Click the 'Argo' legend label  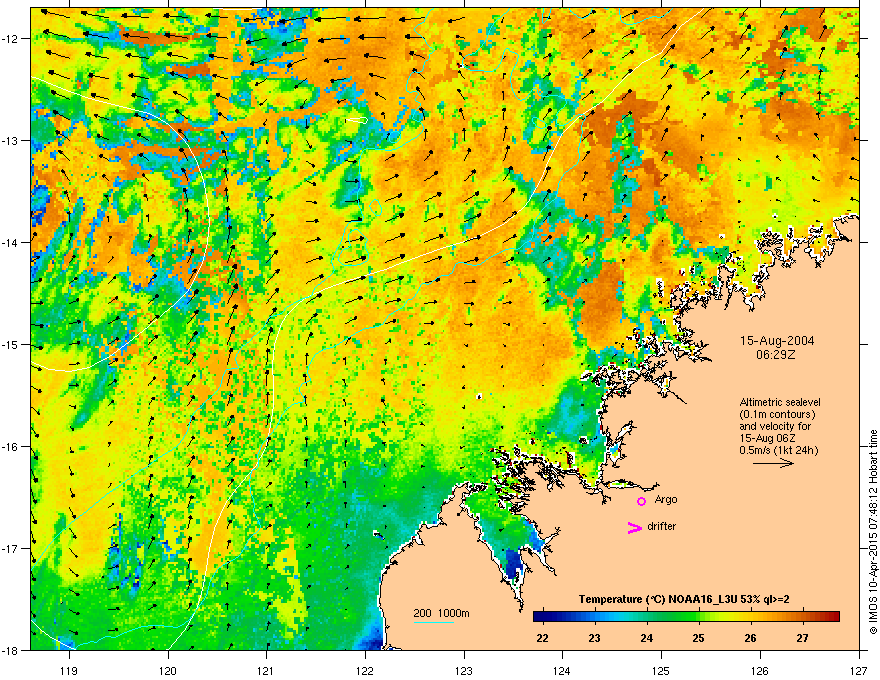click(666, 499)
